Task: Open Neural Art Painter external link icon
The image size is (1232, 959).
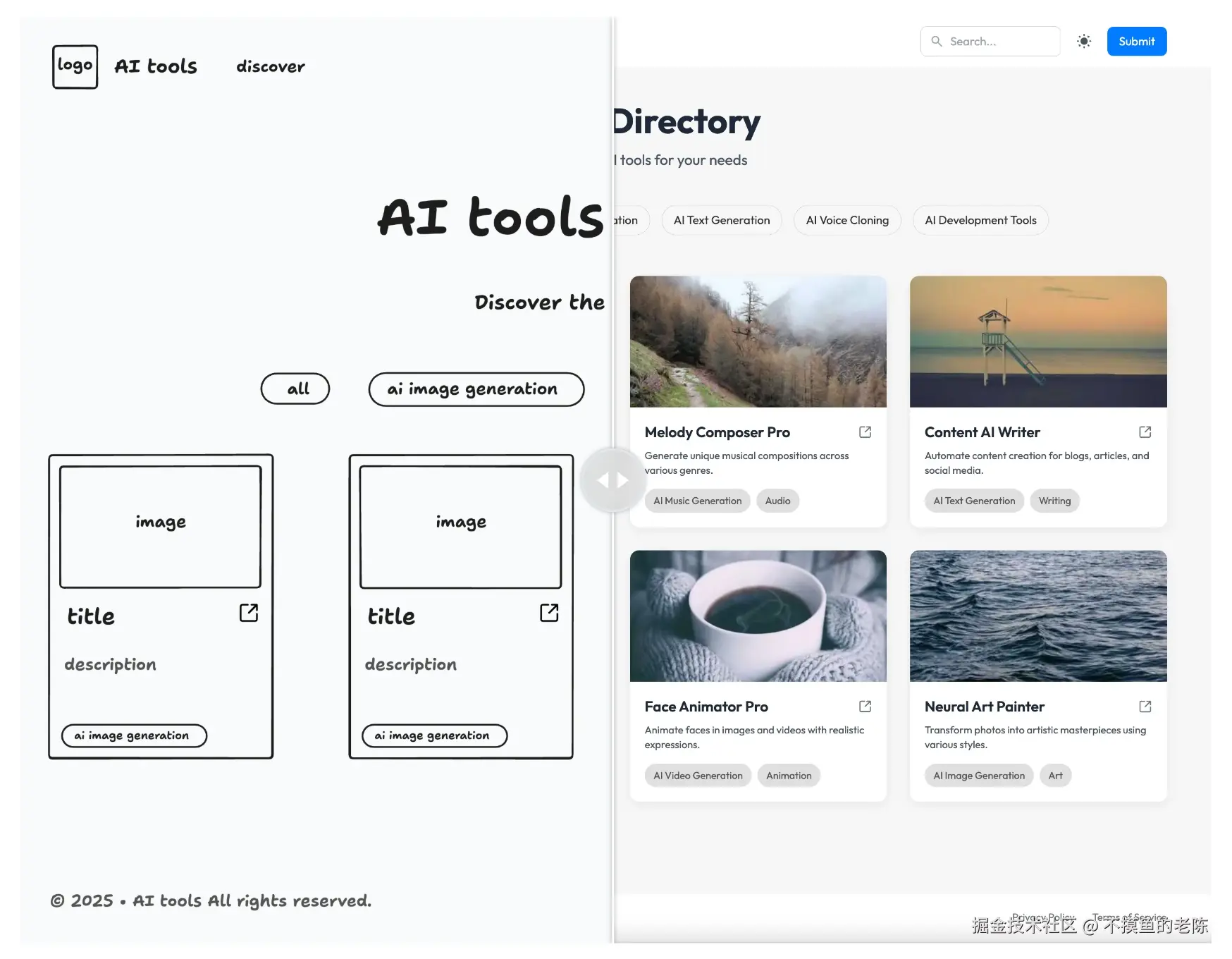Action: click(x=1145, y=707)
